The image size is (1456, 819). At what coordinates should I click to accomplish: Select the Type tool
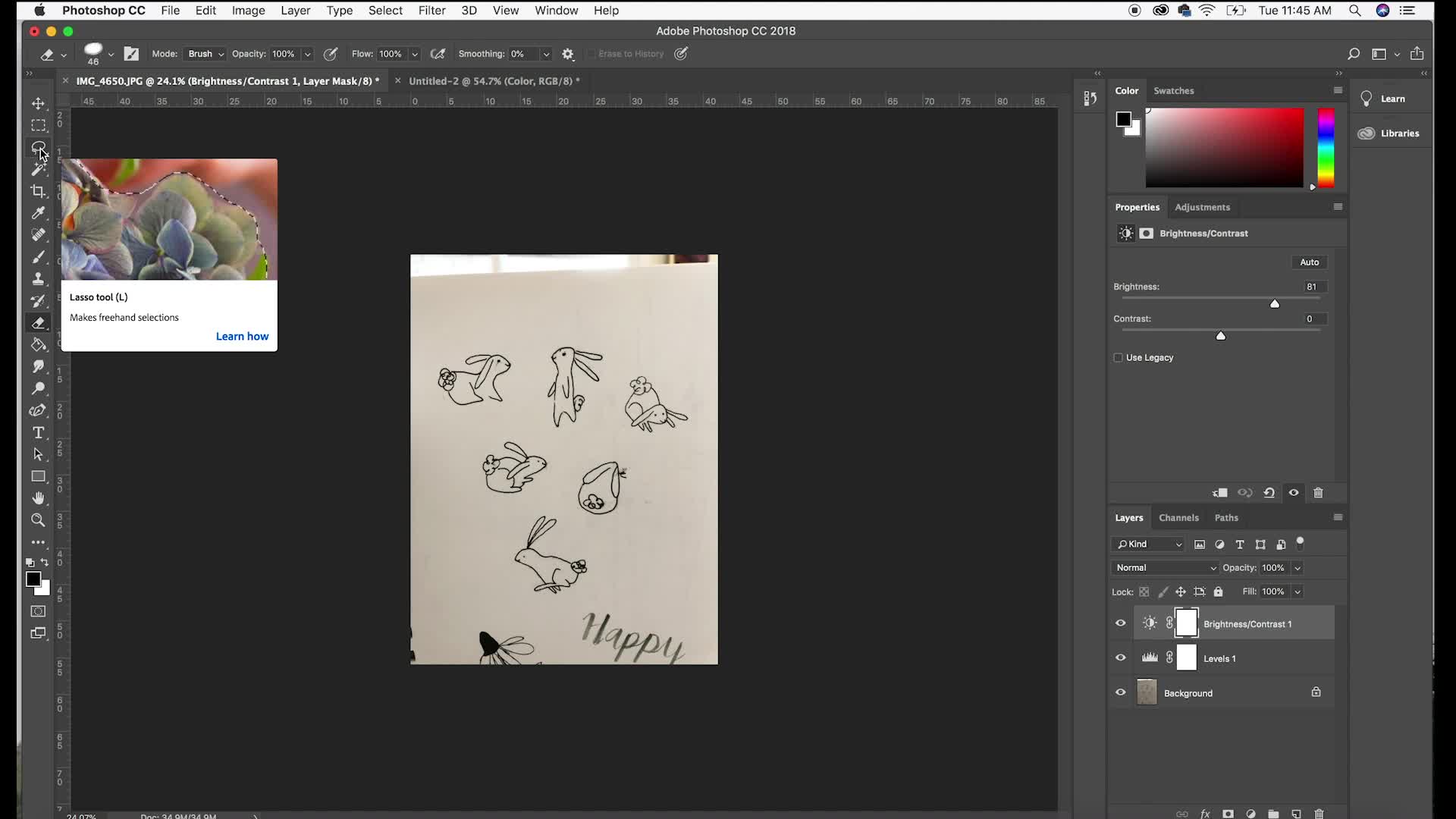(38, 433)
